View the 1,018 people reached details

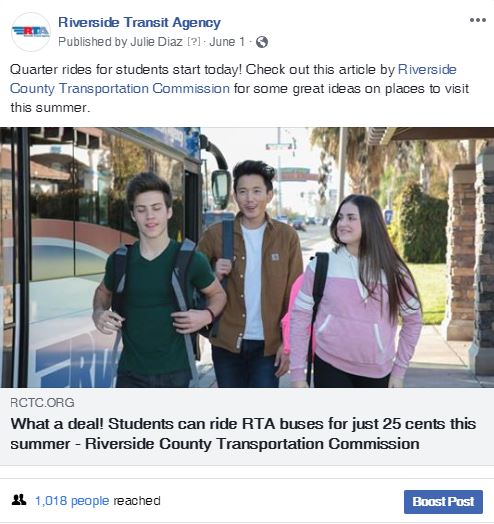pyautogui.click(x=72, y=501)
